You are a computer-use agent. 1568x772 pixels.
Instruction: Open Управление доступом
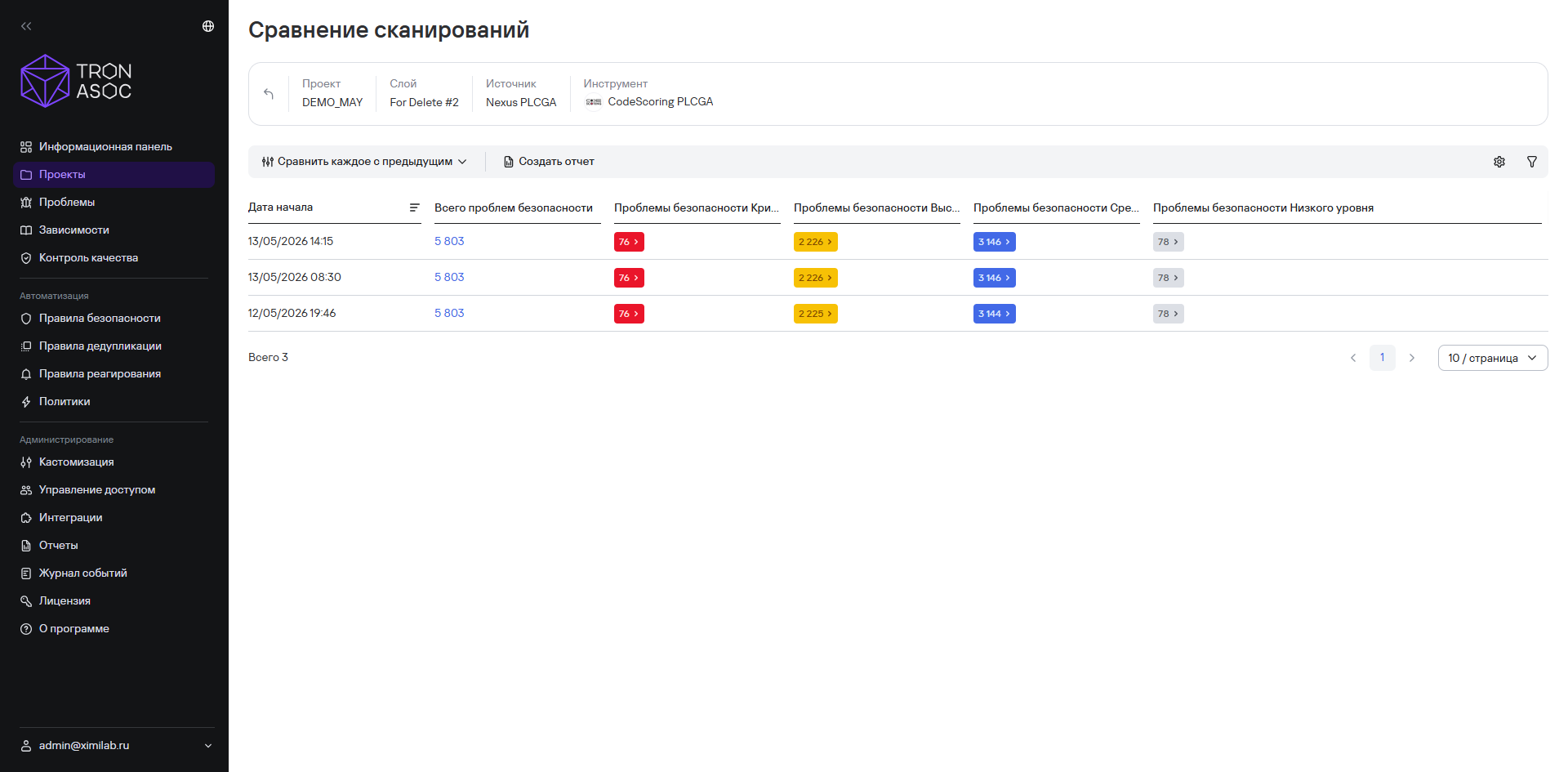(114, 490)
